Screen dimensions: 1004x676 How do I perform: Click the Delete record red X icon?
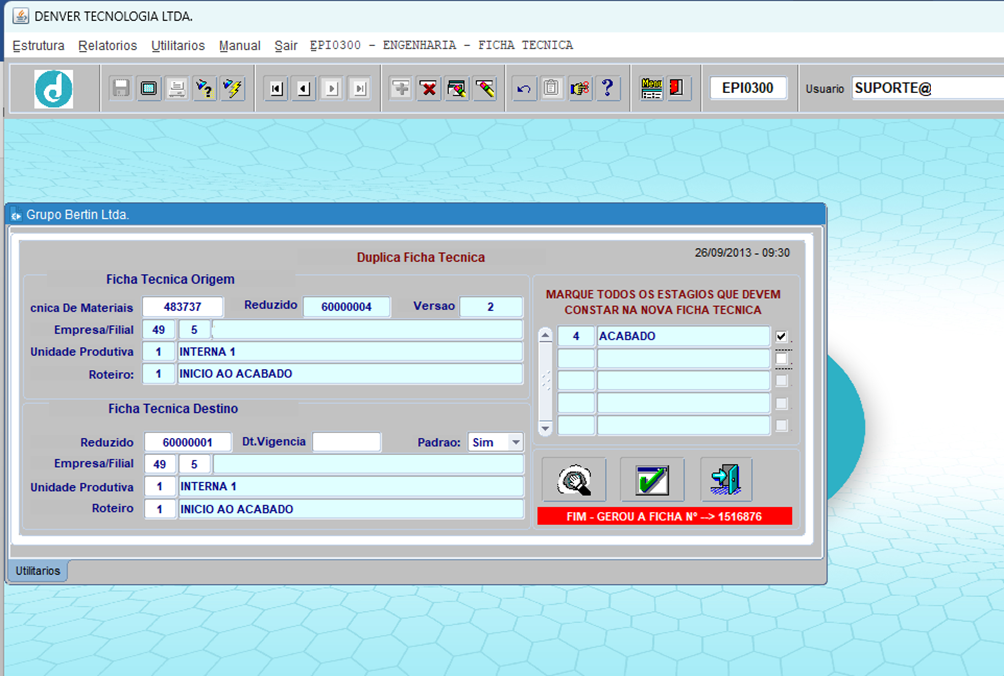pyautogui.click(x=429, y=88)
